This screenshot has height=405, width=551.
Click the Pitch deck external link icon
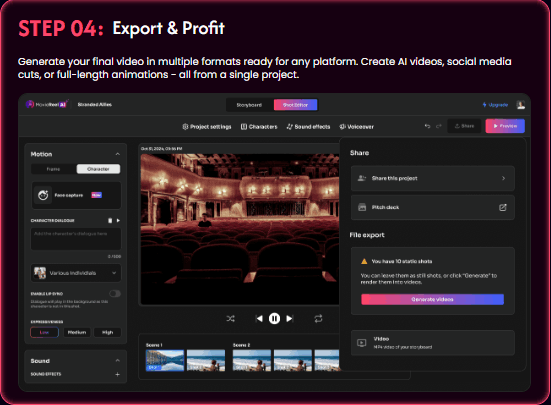[x=503, y=208]
